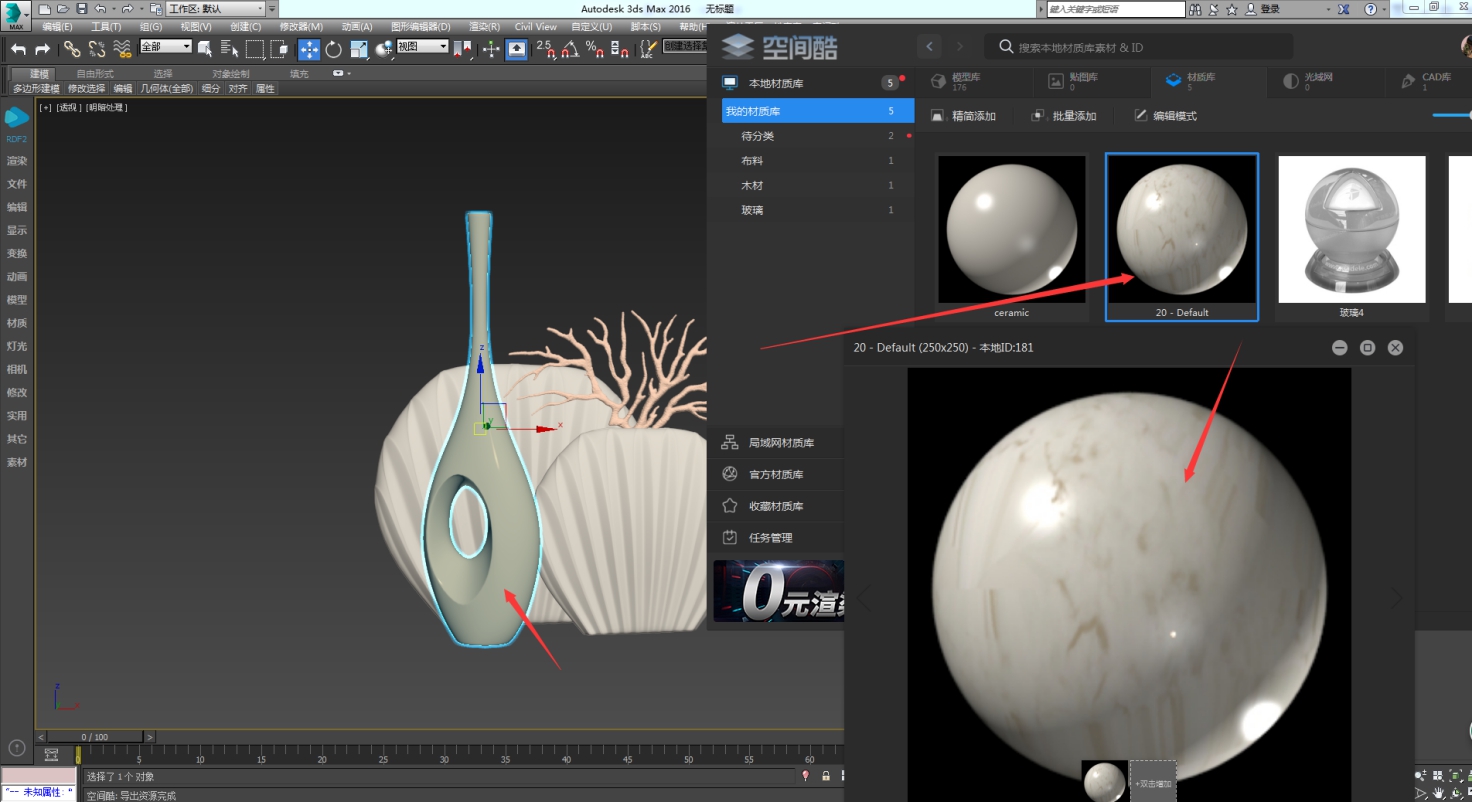
Task: Click Select and Manipulate icon
Action: pyautogui.click(x=491, y=48)
